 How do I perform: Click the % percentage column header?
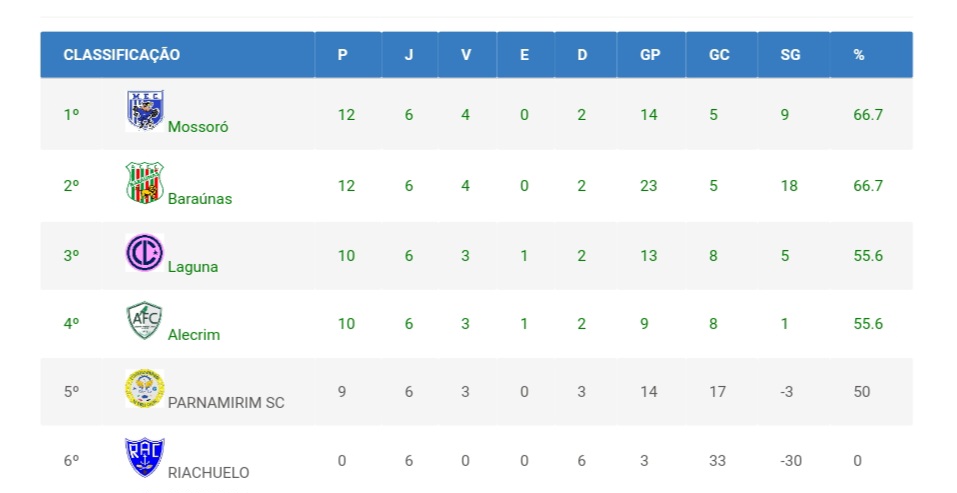pyautogui.click(x=859, y=55)
